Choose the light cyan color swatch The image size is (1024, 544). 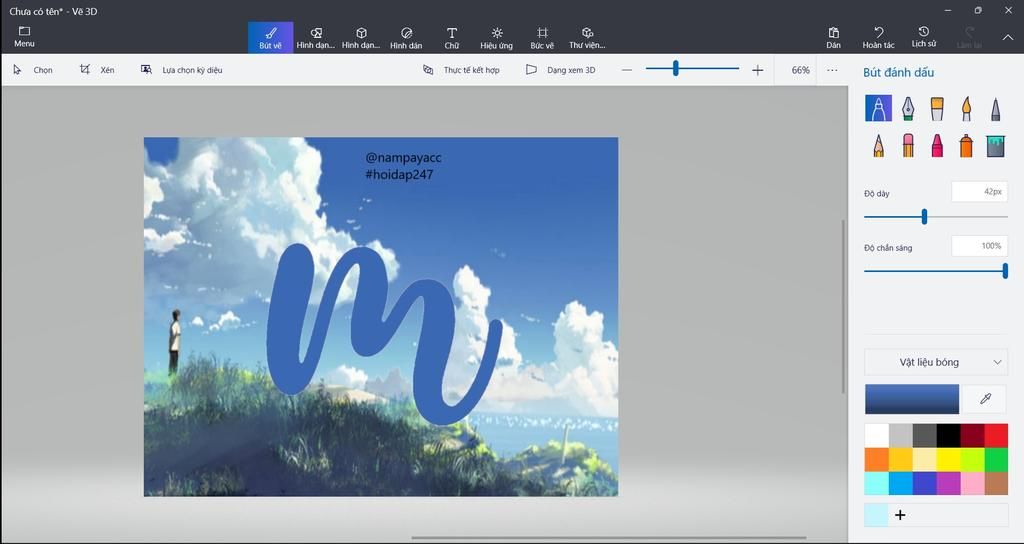[x=876, y=483]
